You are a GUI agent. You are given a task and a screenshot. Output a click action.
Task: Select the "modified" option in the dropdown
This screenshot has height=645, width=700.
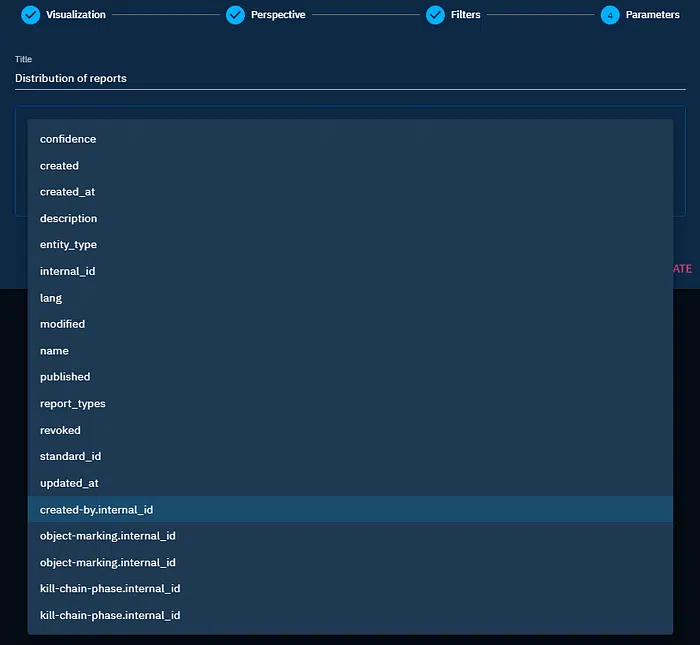click(x=62, y=324)
